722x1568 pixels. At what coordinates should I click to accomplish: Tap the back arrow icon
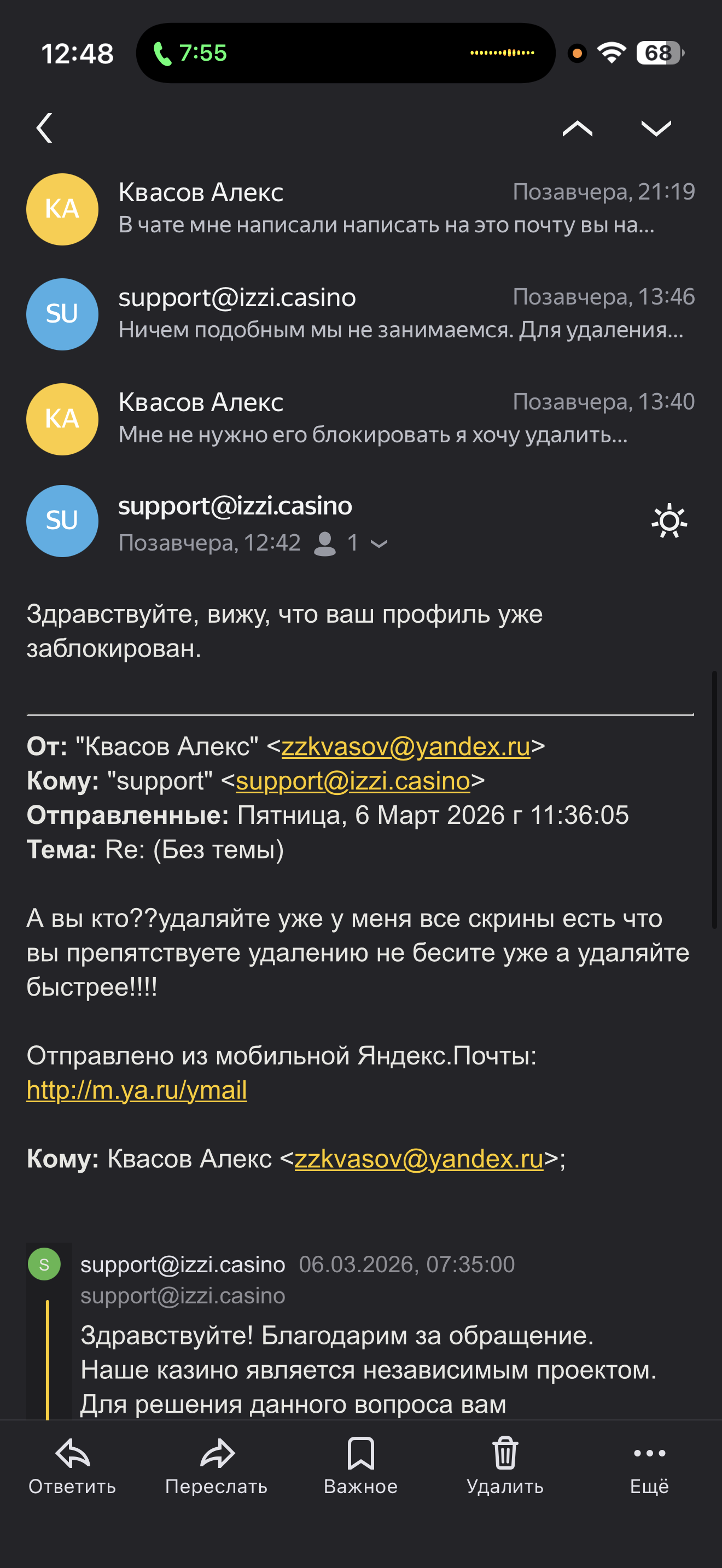pos(44,128)
